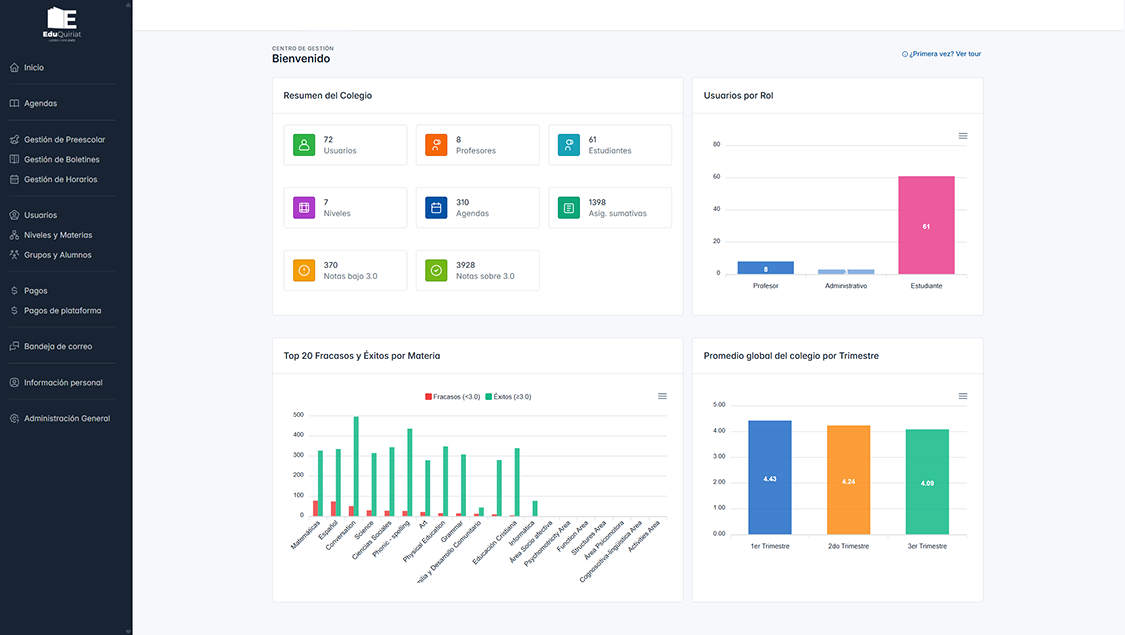
Task: Open Información personal
Action: [x=63, y=382]
